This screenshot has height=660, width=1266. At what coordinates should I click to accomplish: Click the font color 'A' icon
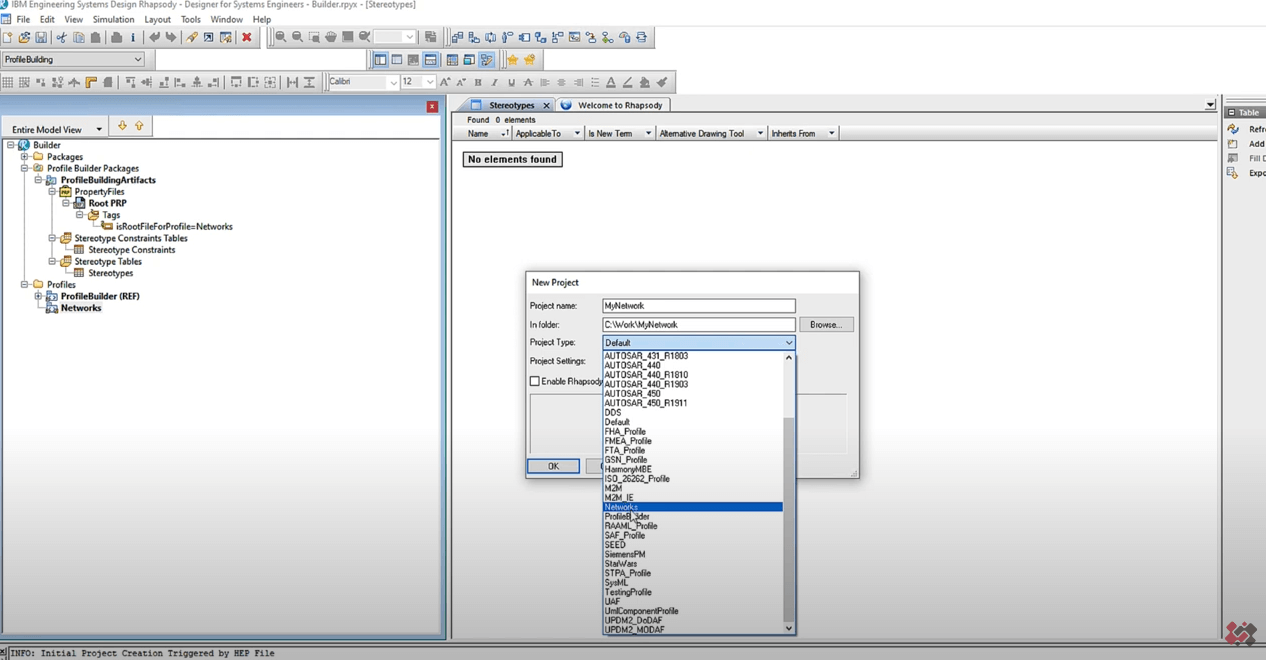(x=611, y=82)
